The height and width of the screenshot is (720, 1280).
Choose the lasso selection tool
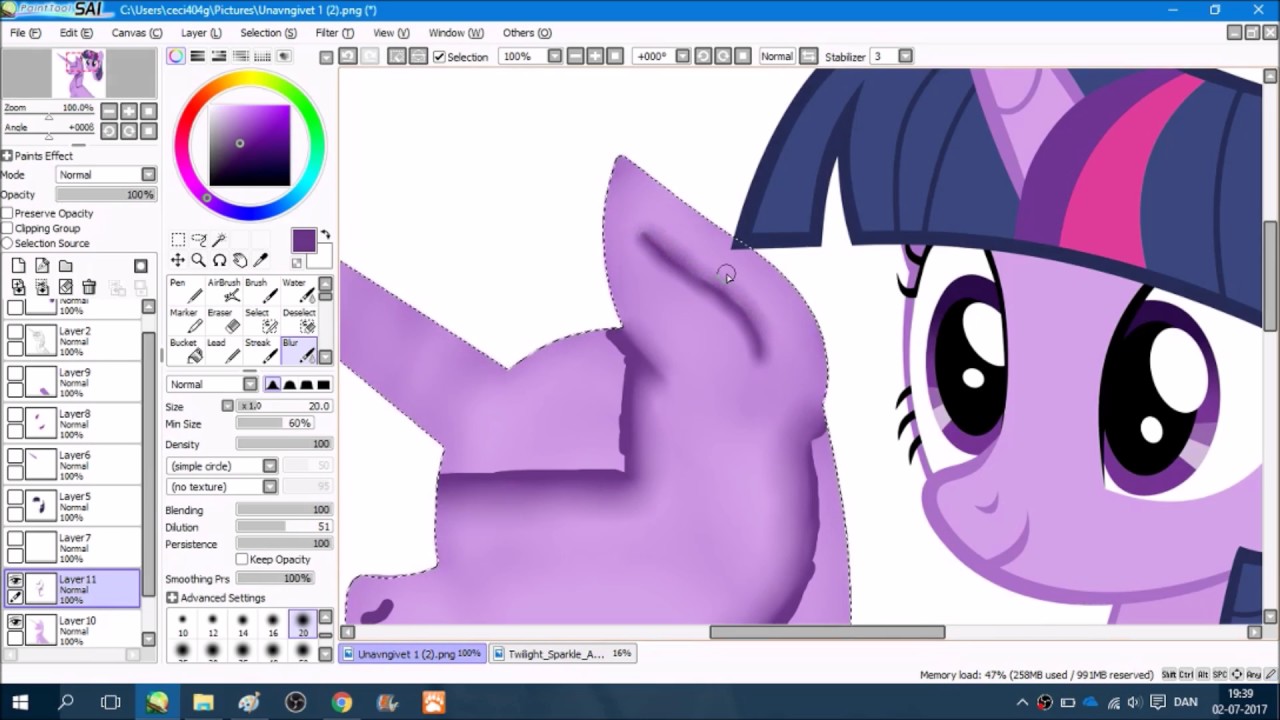[199, 239]
